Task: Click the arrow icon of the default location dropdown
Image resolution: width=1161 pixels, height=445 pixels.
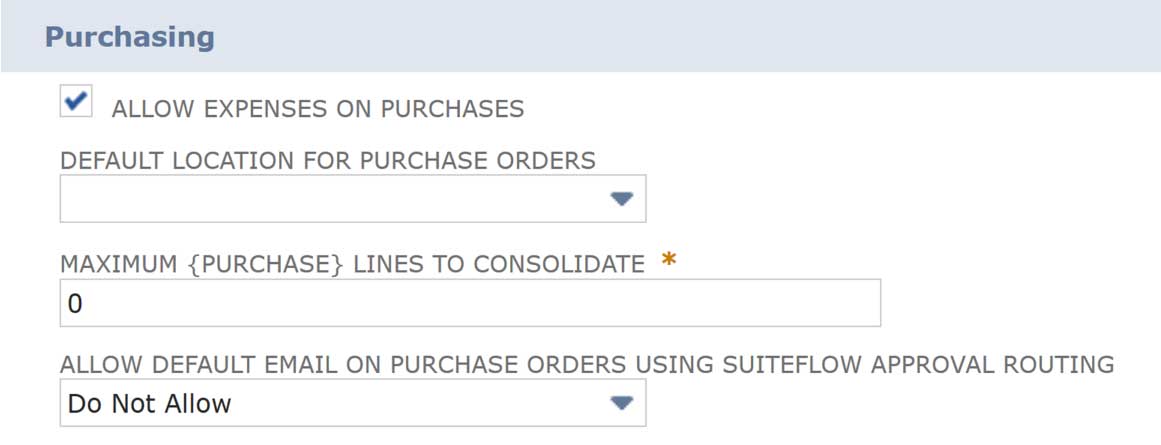Action: tap(622, 199)
